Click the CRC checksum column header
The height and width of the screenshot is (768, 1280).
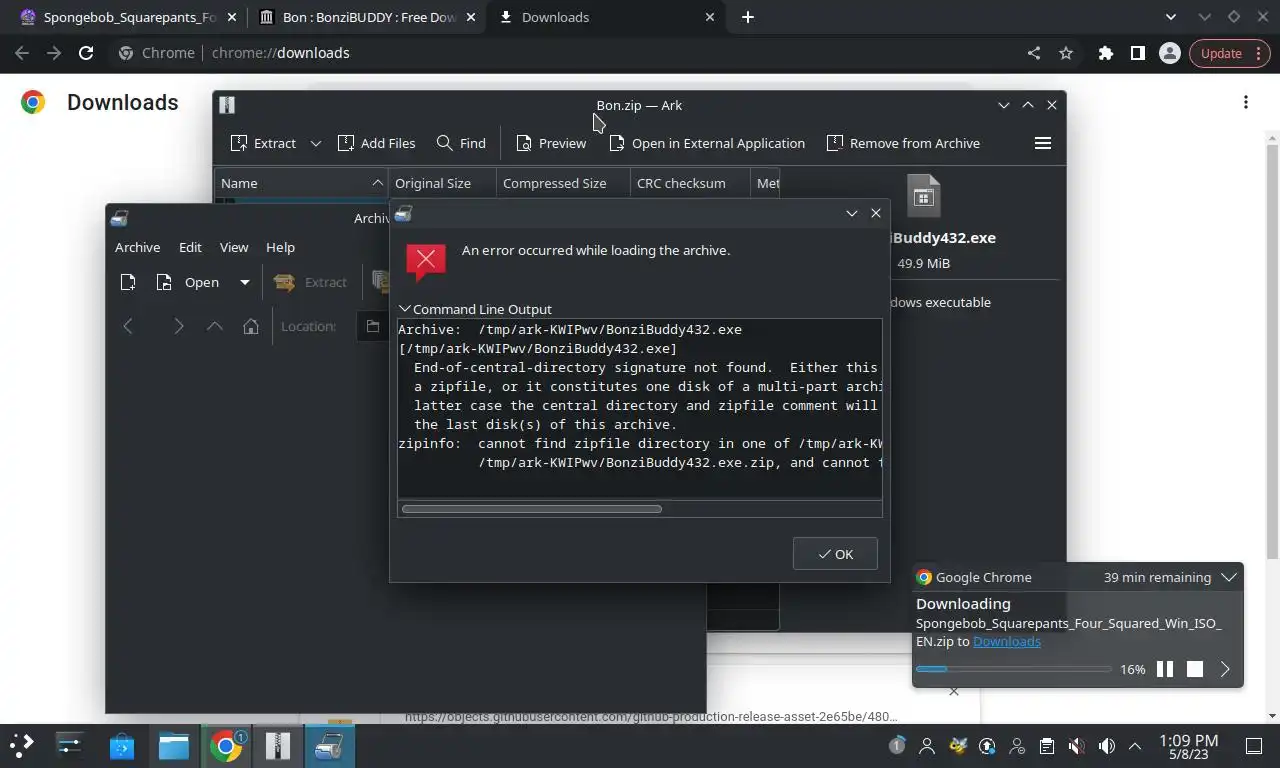point(690,183)
